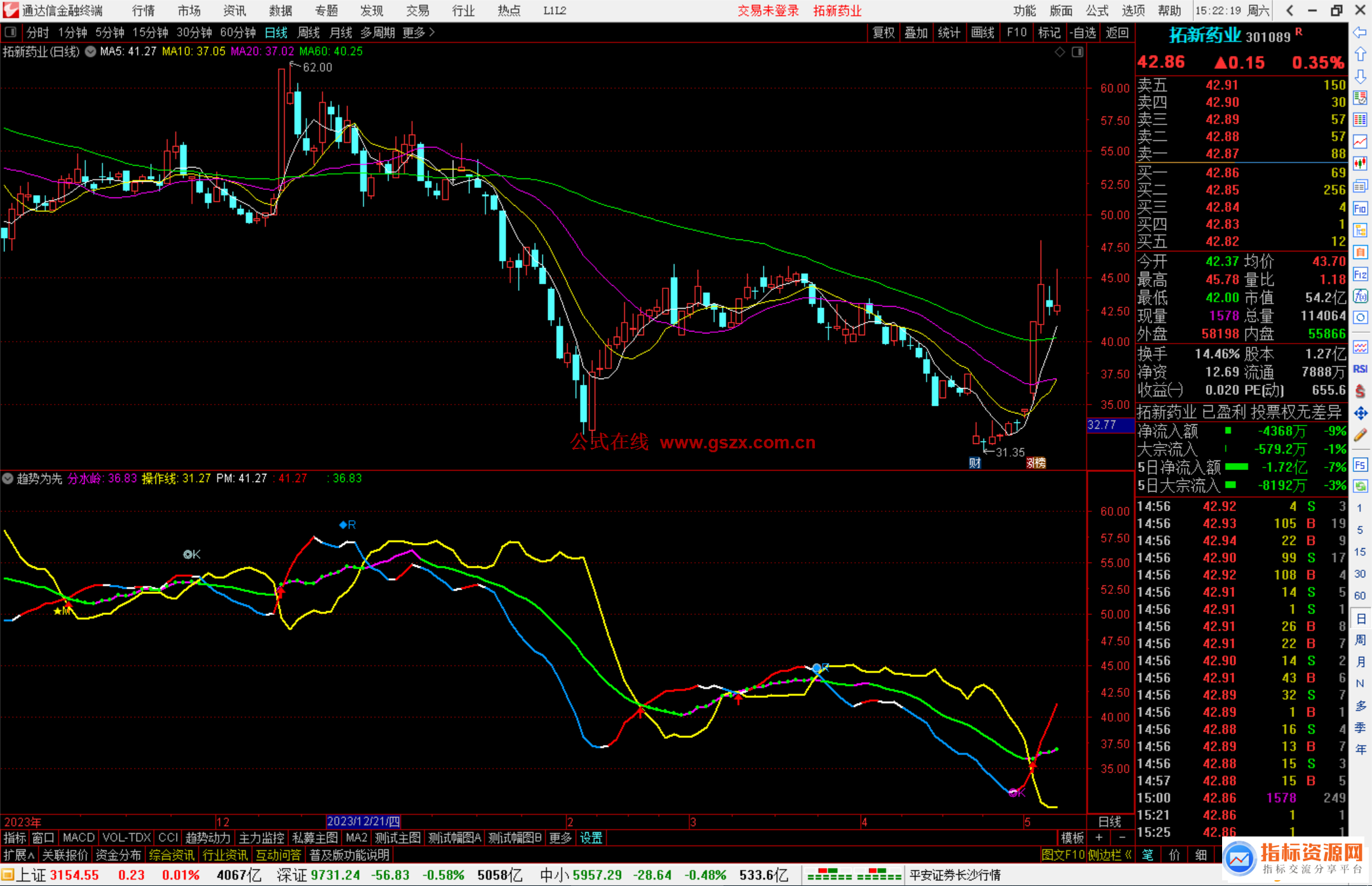Select the pencil drawing tool icon

pos(1360,435)
